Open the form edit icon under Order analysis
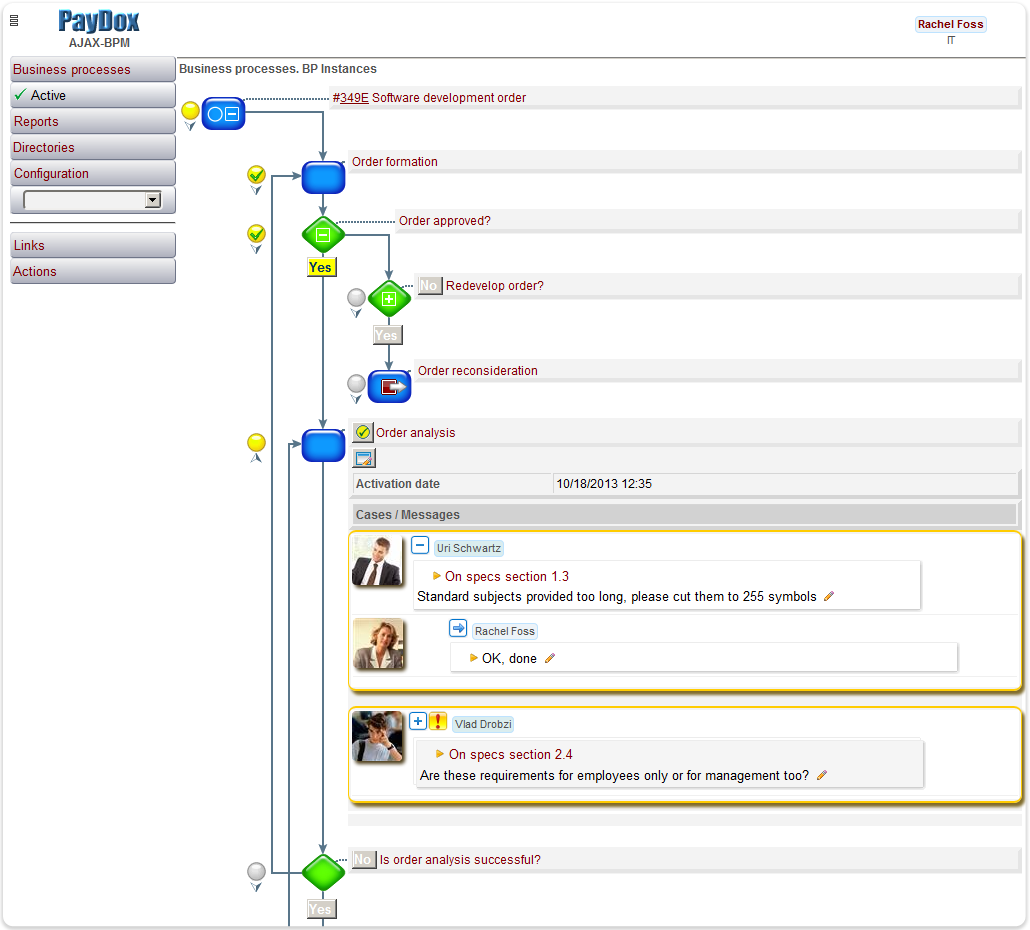This screenshot has height=930, width=1030. click(364, 458)
